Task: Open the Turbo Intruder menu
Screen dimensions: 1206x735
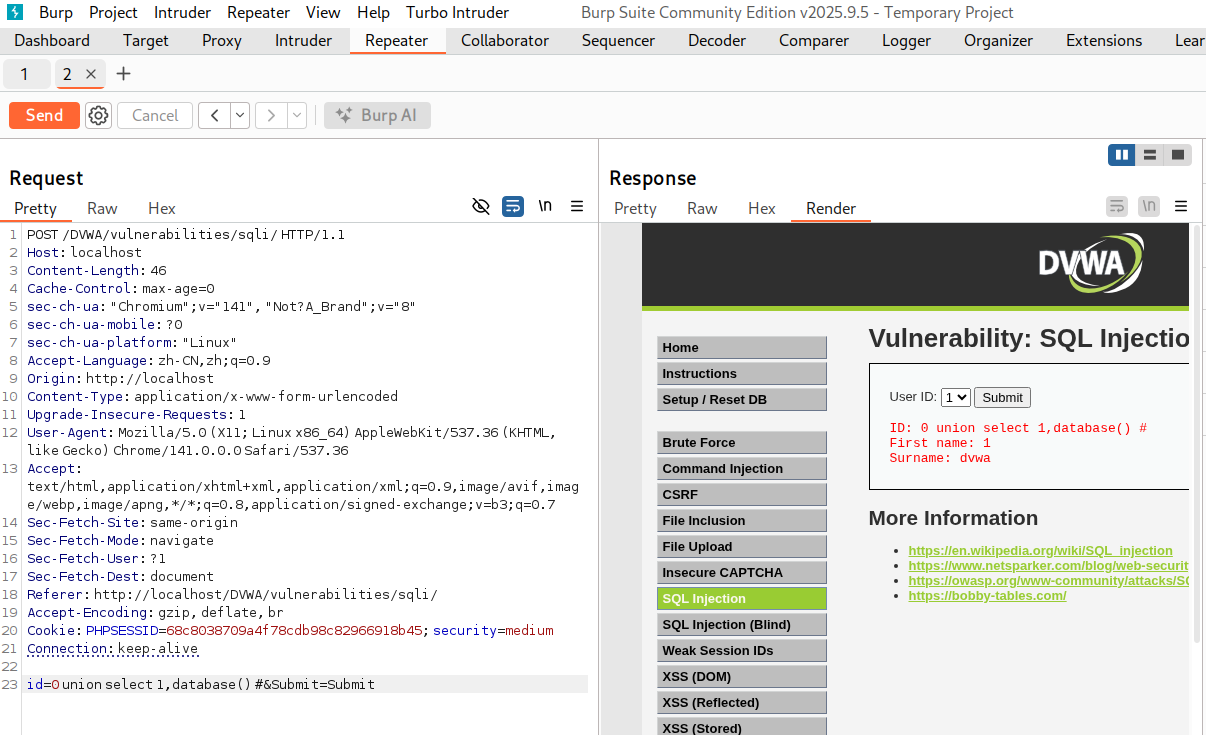Action: pos(457,13)
